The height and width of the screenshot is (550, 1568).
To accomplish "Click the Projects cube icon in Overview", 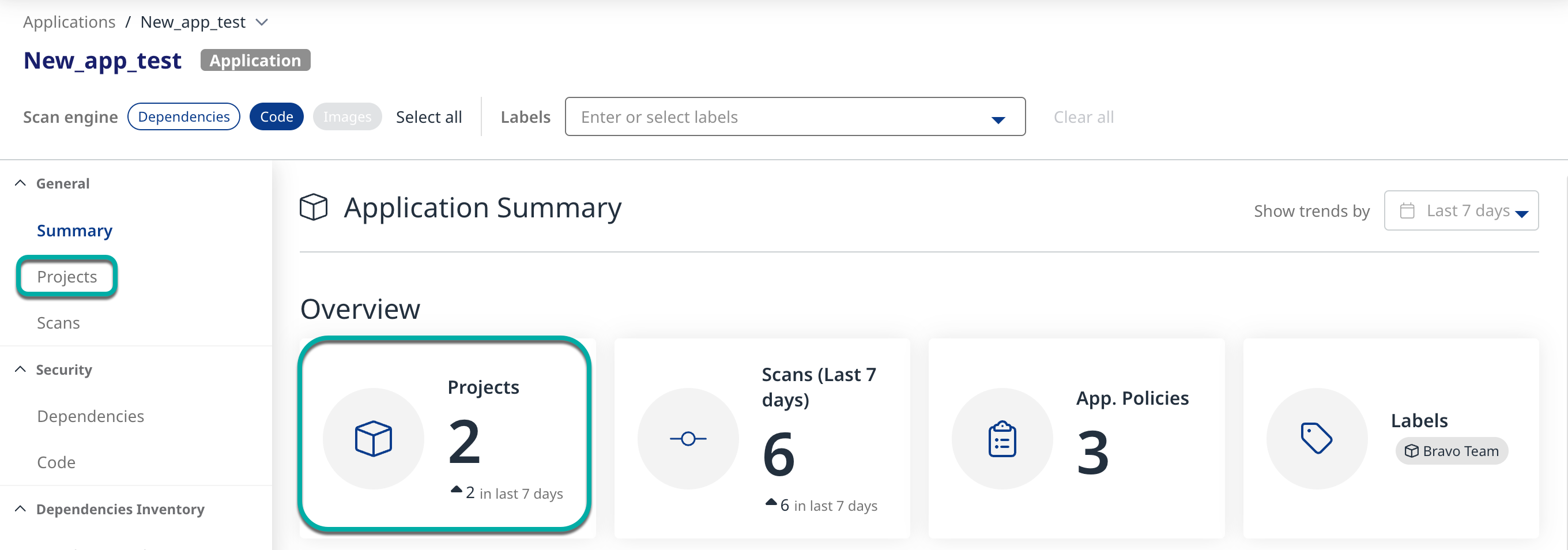I will [x=373, y=439].
